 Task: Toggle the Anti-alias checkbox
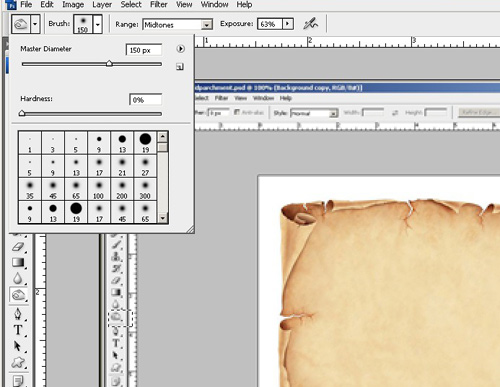[237, 112]
